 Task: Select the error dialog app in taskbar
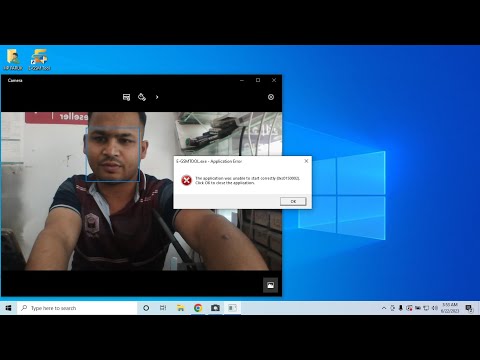232,308
